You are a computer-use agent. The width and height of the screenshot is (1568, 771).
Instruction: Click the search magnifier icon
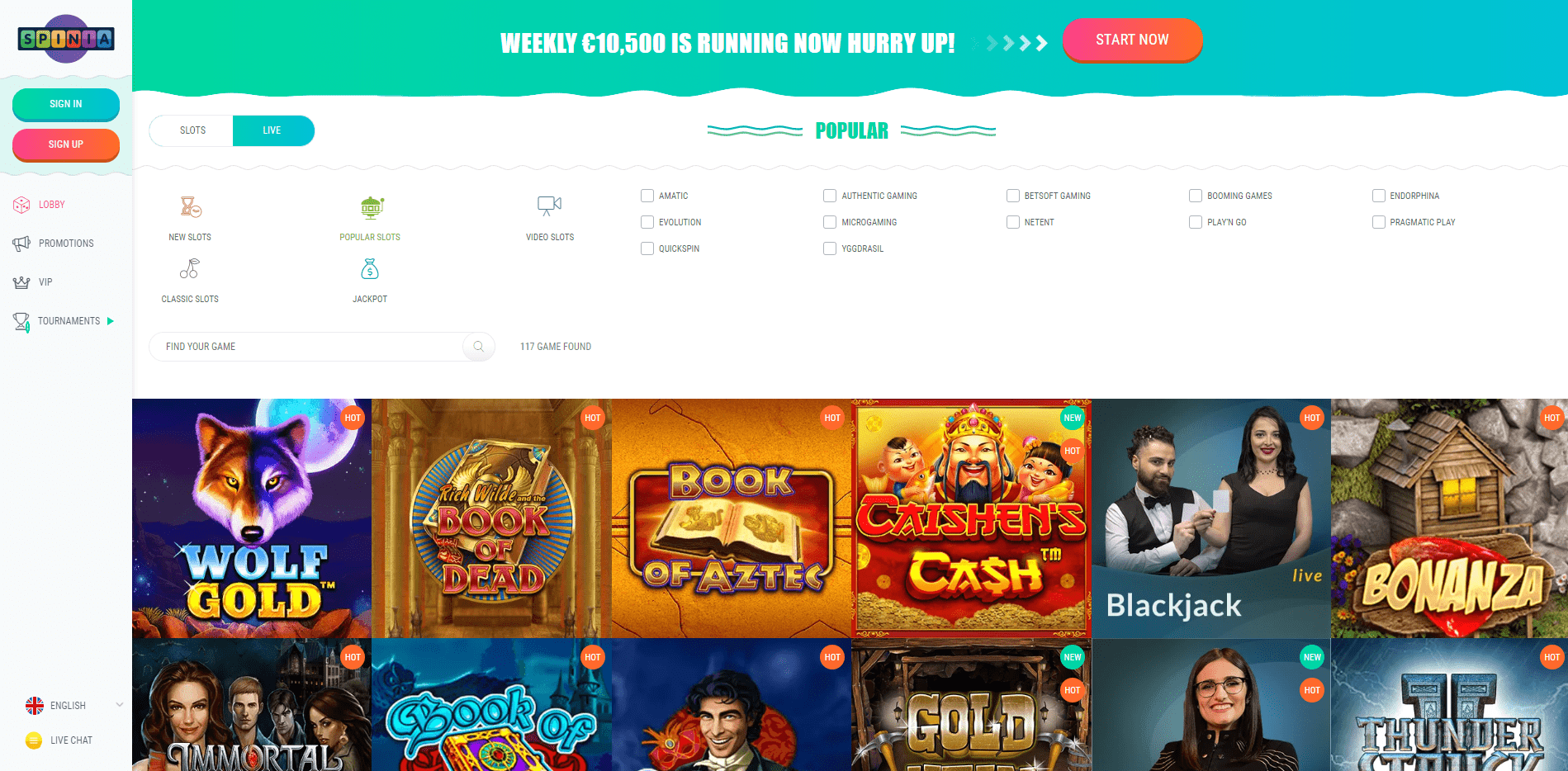(479, 347)
